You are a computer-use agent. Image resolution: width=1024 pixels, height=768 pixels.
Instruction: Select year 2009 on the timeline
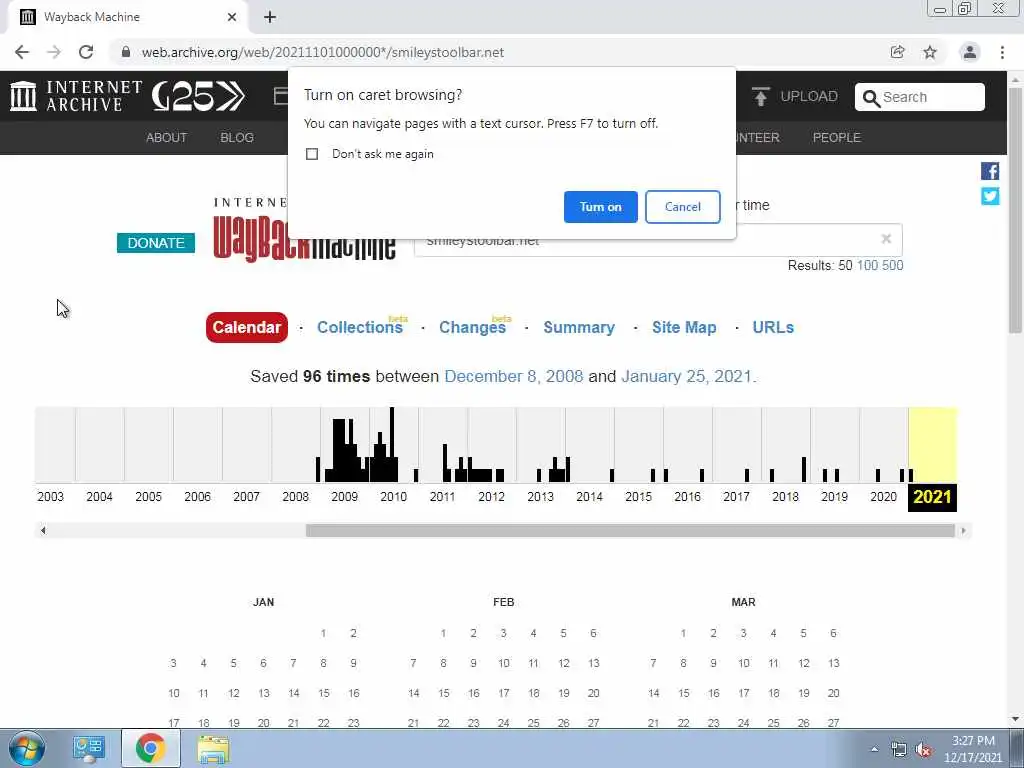click(x=344, y=497)
